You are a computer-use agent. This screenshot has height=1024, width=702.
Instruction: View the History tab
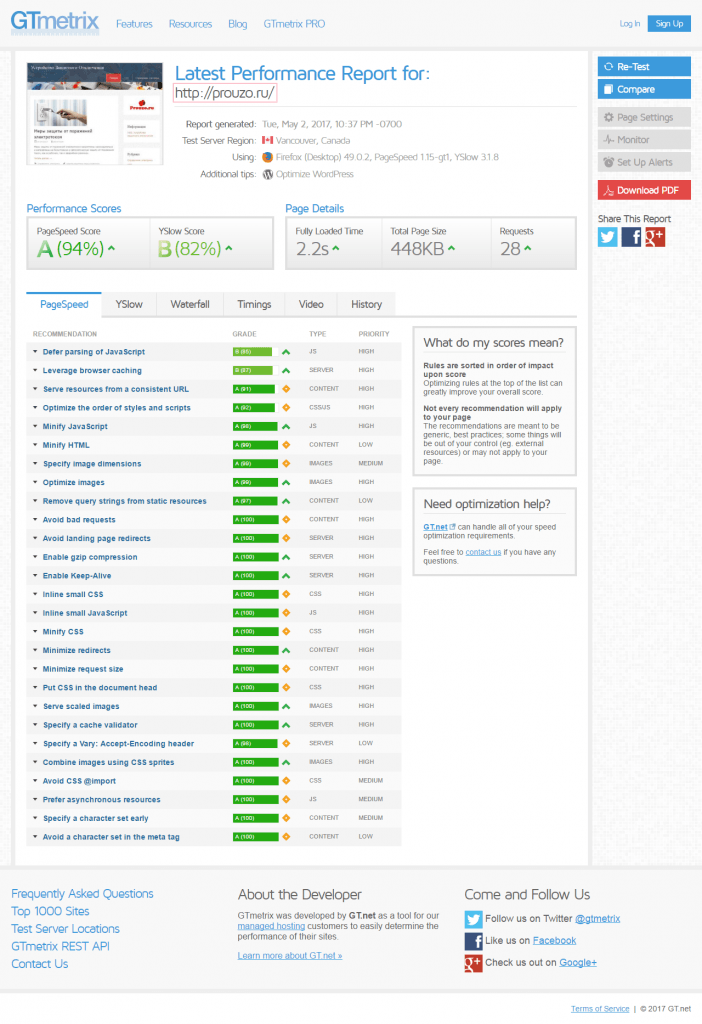(366, 304)
